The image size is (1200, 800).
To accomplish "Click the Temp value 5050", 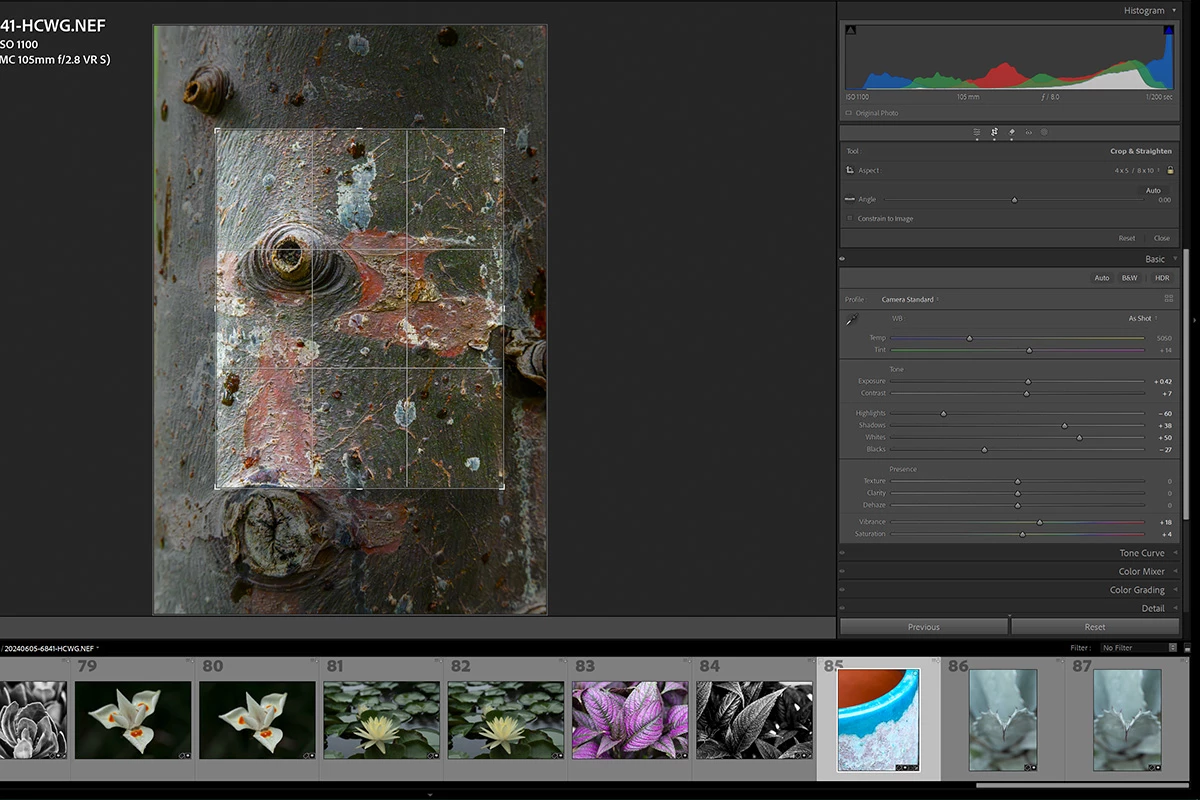I will [1164, 338].
